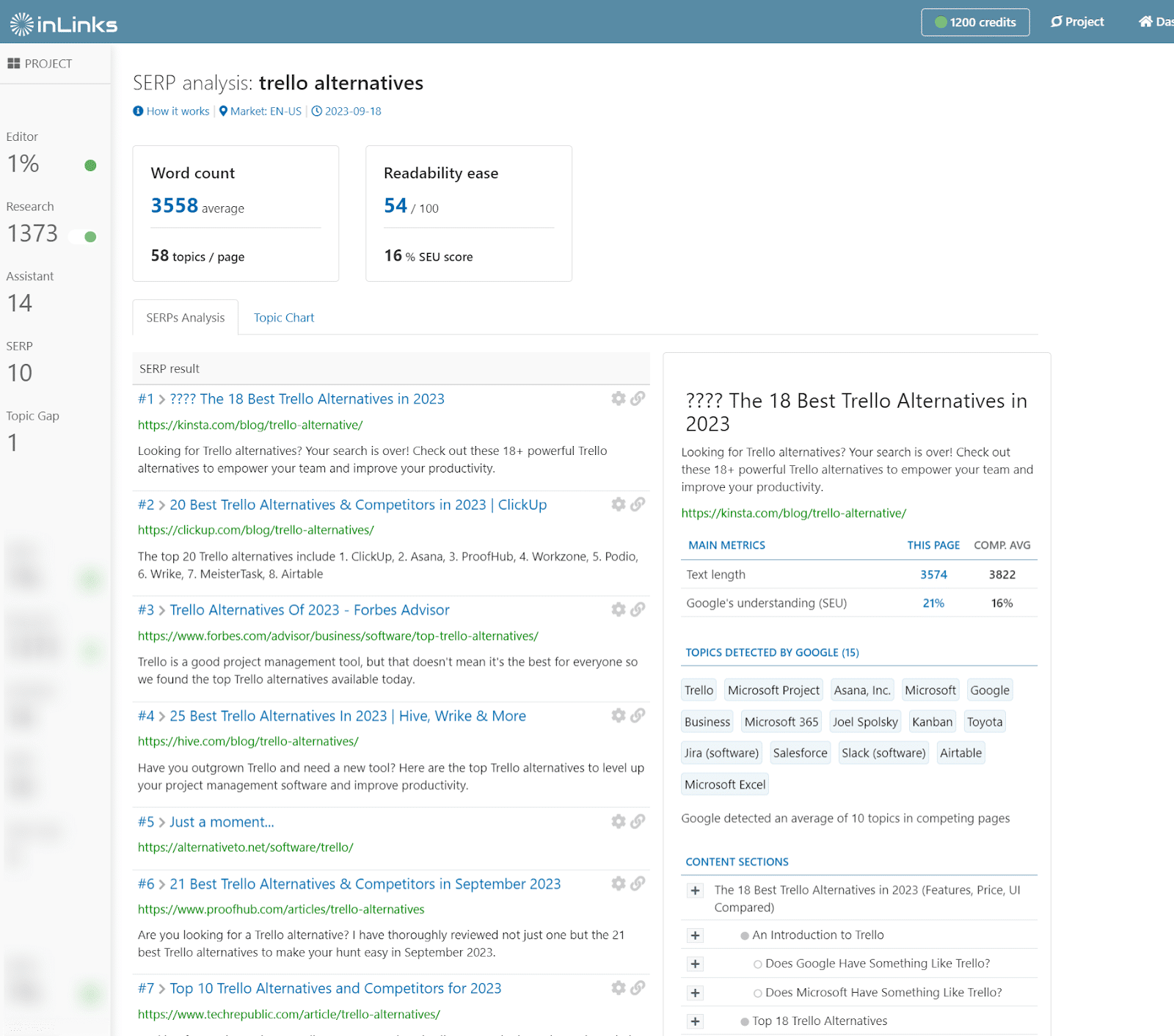The width and height of the screenshot is (1174, 1036).
Task: Expand 'Does Google Have Something Like Trello?' section
Action: (695, 964)
